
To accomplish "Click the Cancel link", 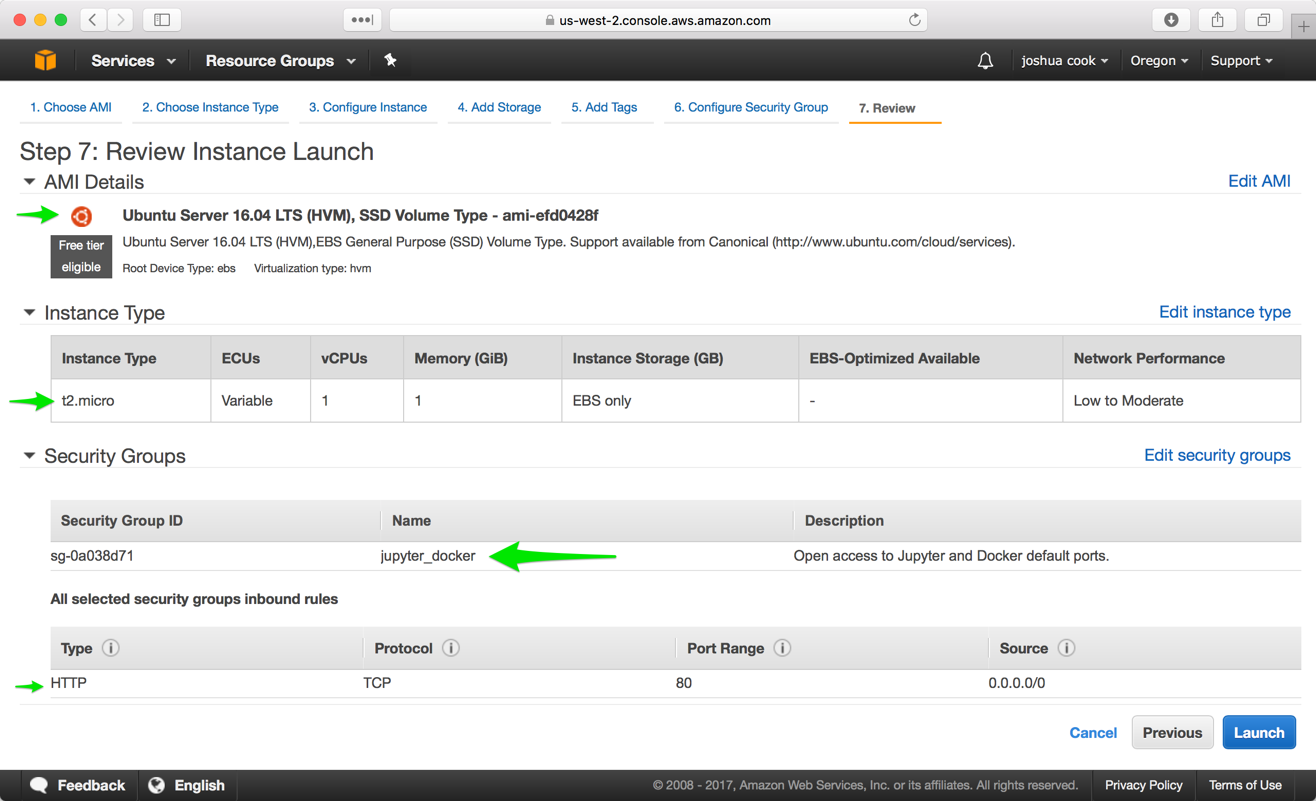I will pos(1093,733).
